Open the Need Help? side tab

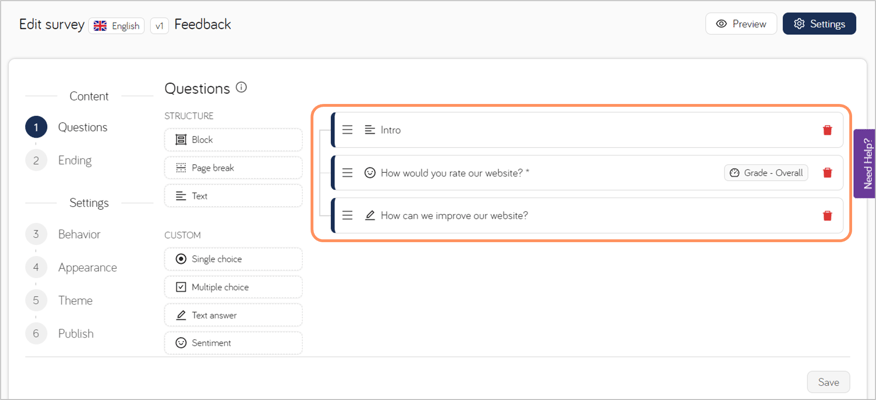(866, 164)
